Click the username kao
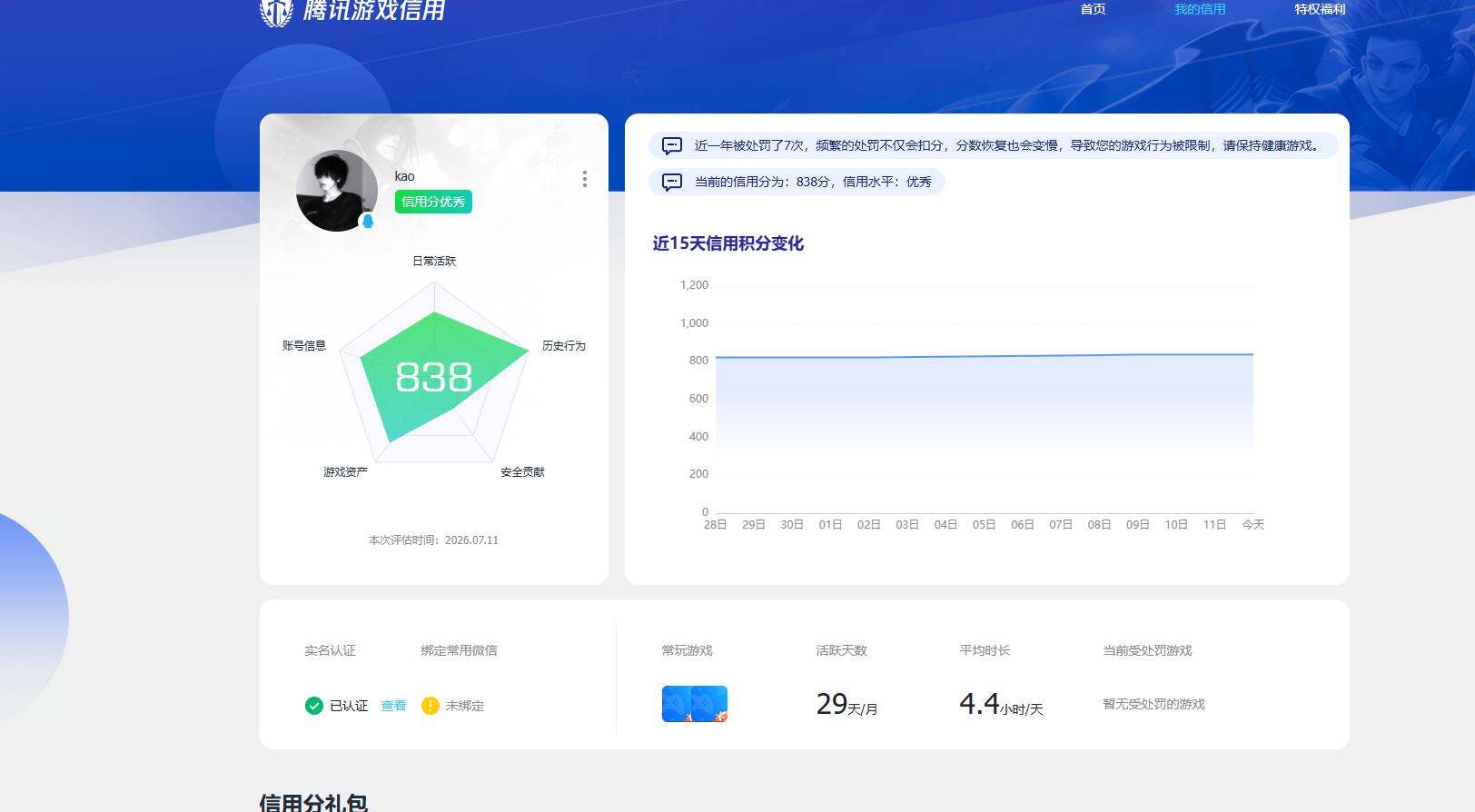The width and height of the screenshot is (1475, 812). coord(404,176)
